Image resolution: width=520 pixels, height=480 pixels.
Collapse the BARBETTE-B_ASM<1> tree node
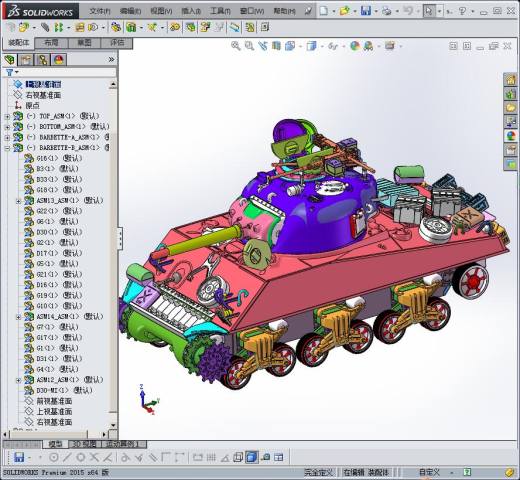coord(7,148)
